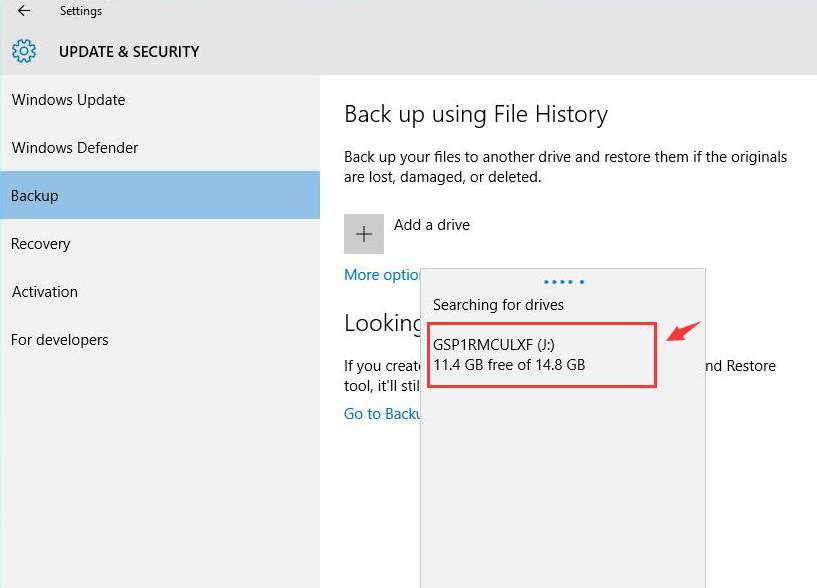Click the UPDATE & SECURITY heading
Image resolution: width=817 pixels, height=588 pixels.
click(x=129, y=52)
